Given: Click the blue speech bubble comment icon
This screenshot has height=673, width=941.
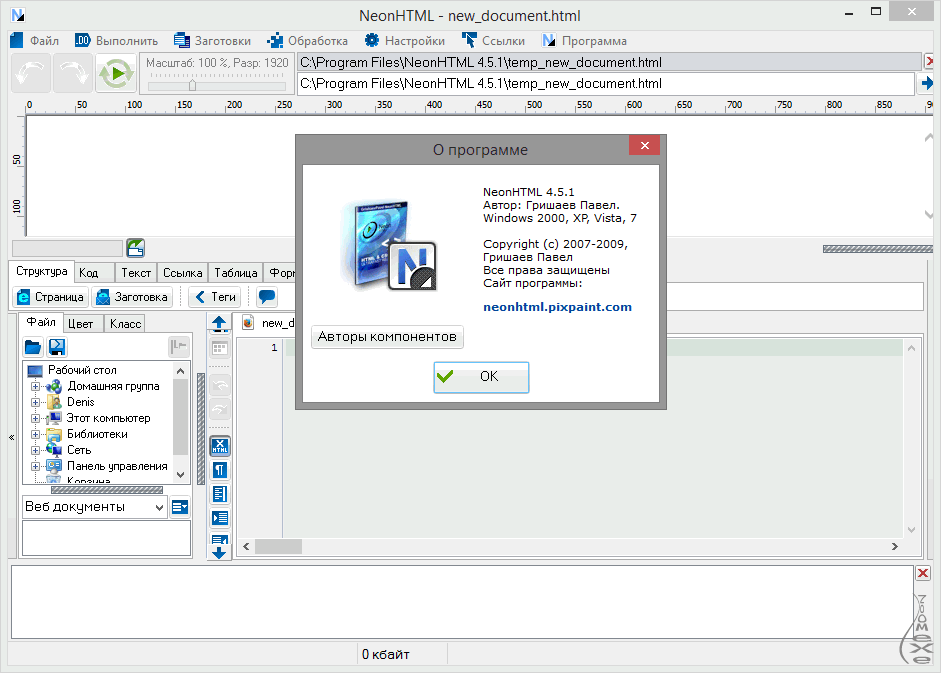Looking at the screenshot, I should 267,297.
